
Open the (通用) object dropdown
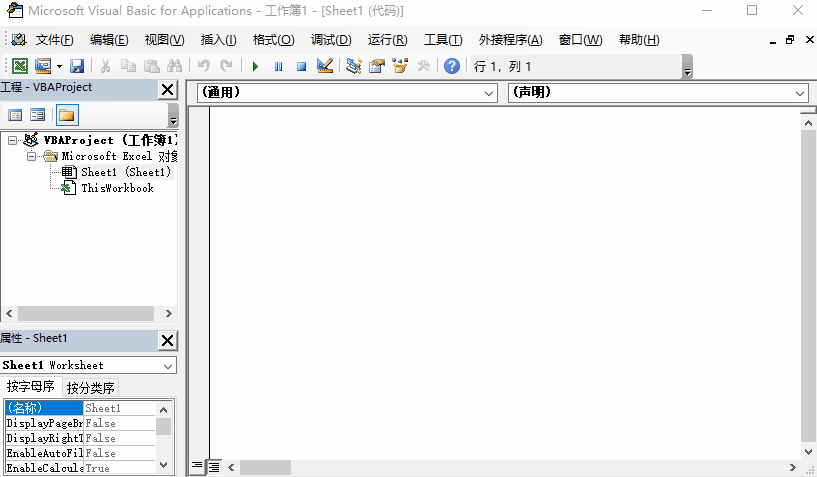tap(489, 93)
